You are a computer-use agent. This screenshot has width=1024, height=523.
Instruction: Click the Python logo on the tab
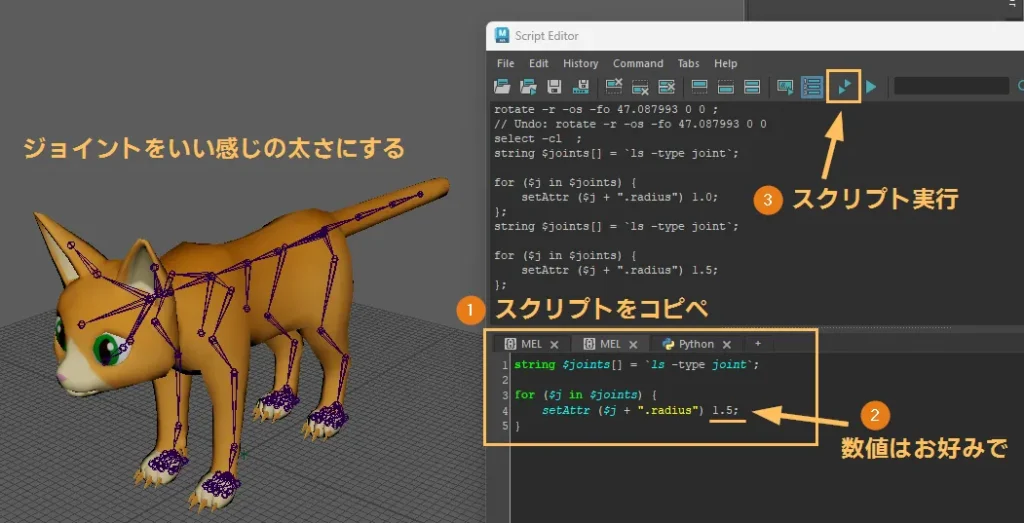(668, 344)
